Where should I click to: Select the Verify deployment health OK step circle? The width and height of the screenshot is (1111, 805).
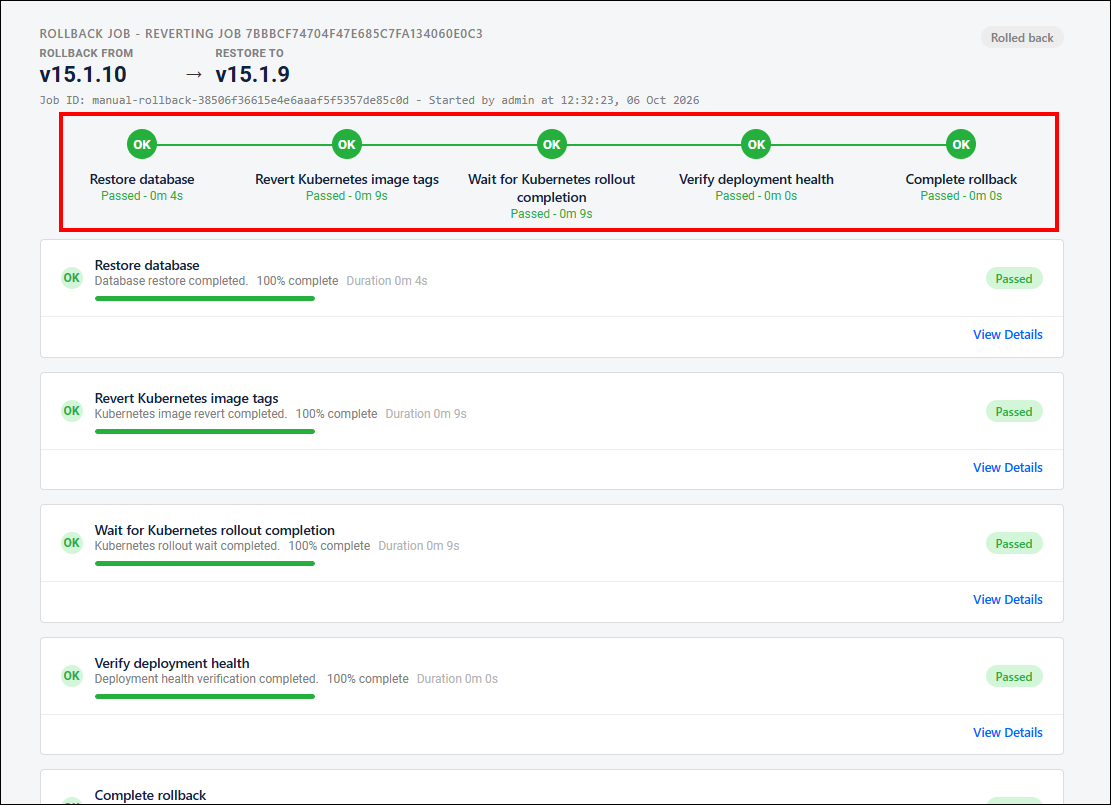point(756,145)
